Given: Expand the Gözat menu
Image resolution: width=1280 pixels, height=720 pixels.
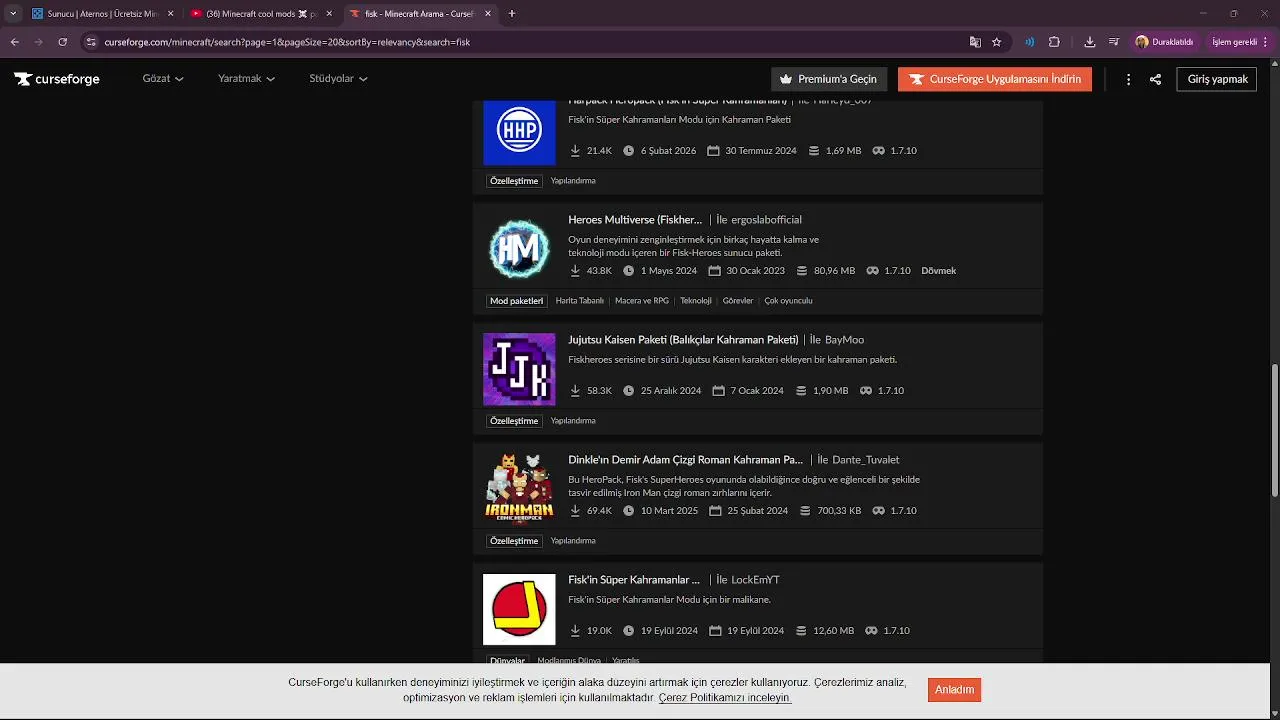Looking at the screenshot, I should coord(163,79).
